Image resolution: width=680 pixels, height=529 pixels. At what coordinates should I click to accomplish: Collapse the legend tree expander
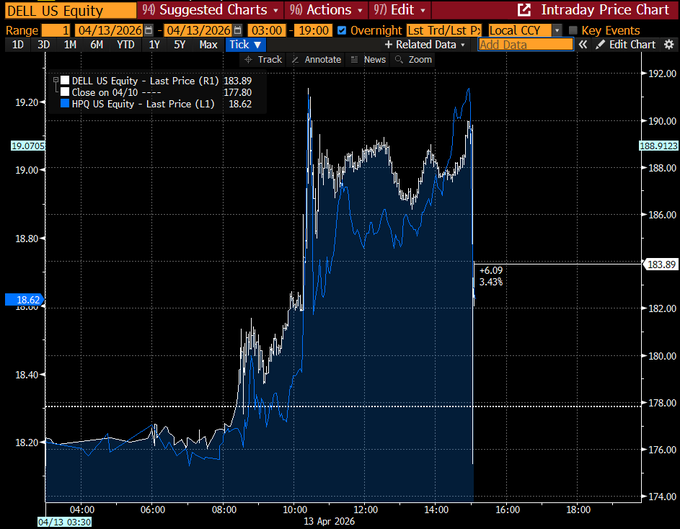56,81
